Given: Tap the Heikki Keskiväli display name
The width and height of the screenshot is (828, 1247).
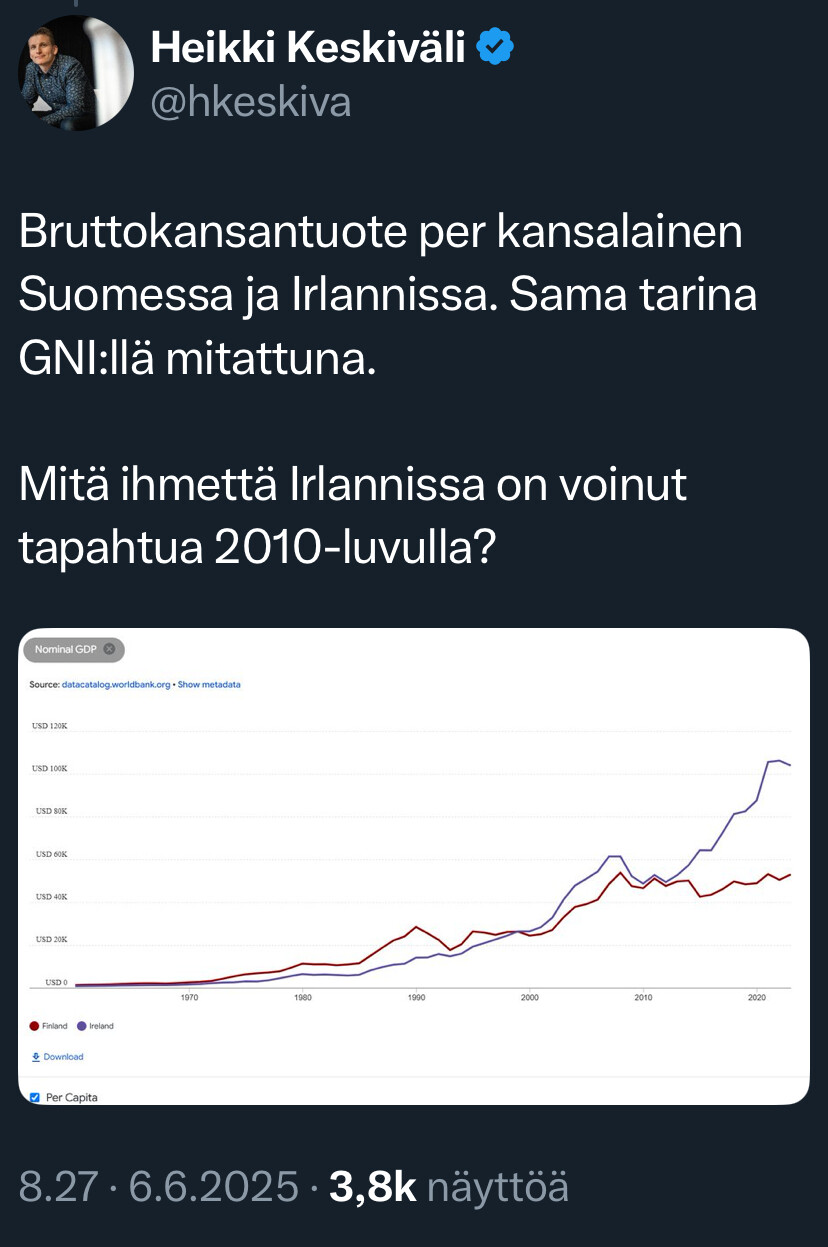Looking at the screenshot, I should [308, 46].
